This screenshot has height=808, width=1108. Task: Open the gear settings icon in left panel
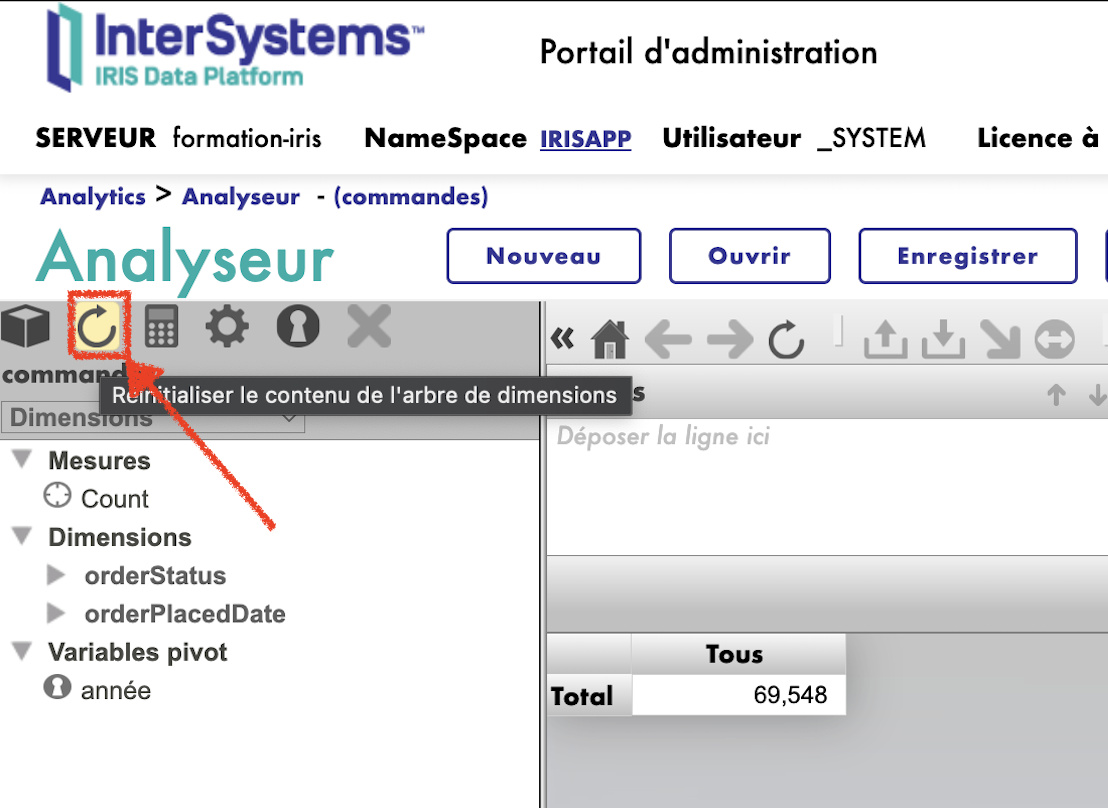pos(227,326)
